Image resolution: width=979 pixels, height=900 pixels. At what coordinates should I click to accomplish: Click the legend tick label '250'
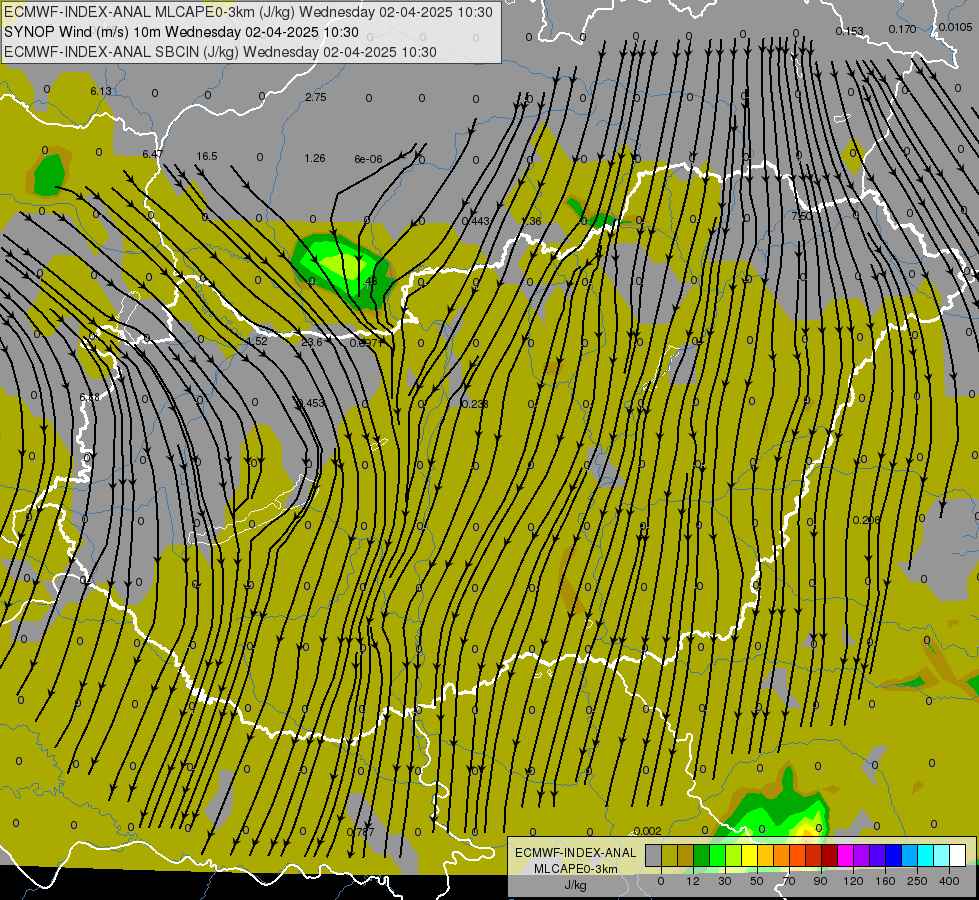point(917,881)
